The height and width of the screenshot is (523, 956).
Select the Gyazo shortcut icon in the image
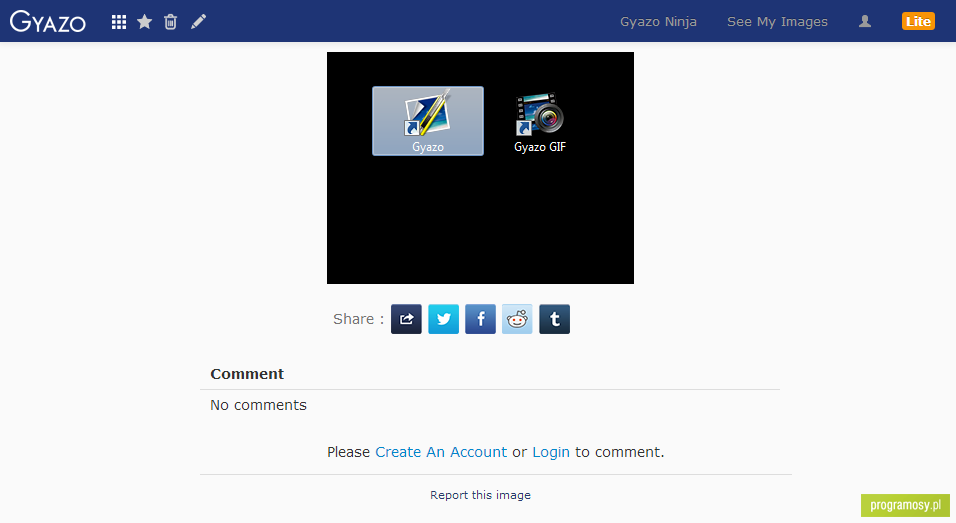point(428,121)
